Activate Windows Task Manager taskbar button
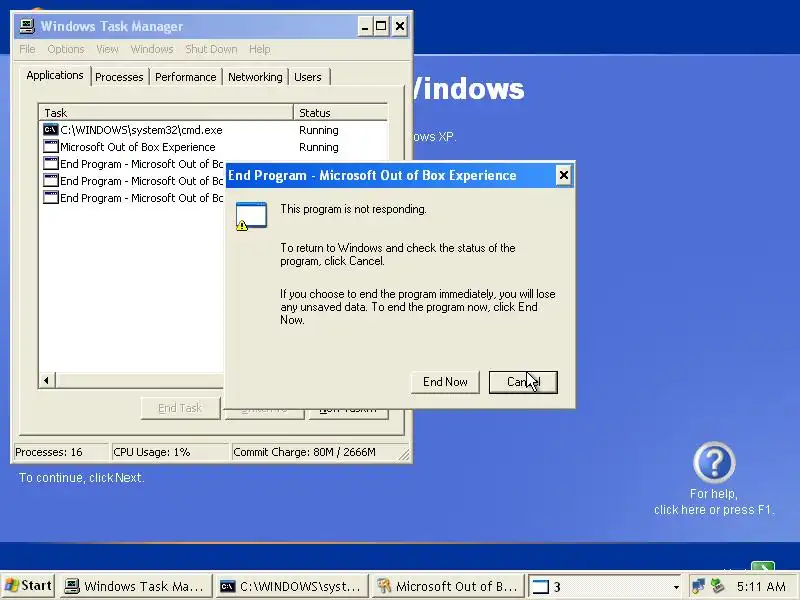This screenshot has width=800, height=600. (136, 586)
